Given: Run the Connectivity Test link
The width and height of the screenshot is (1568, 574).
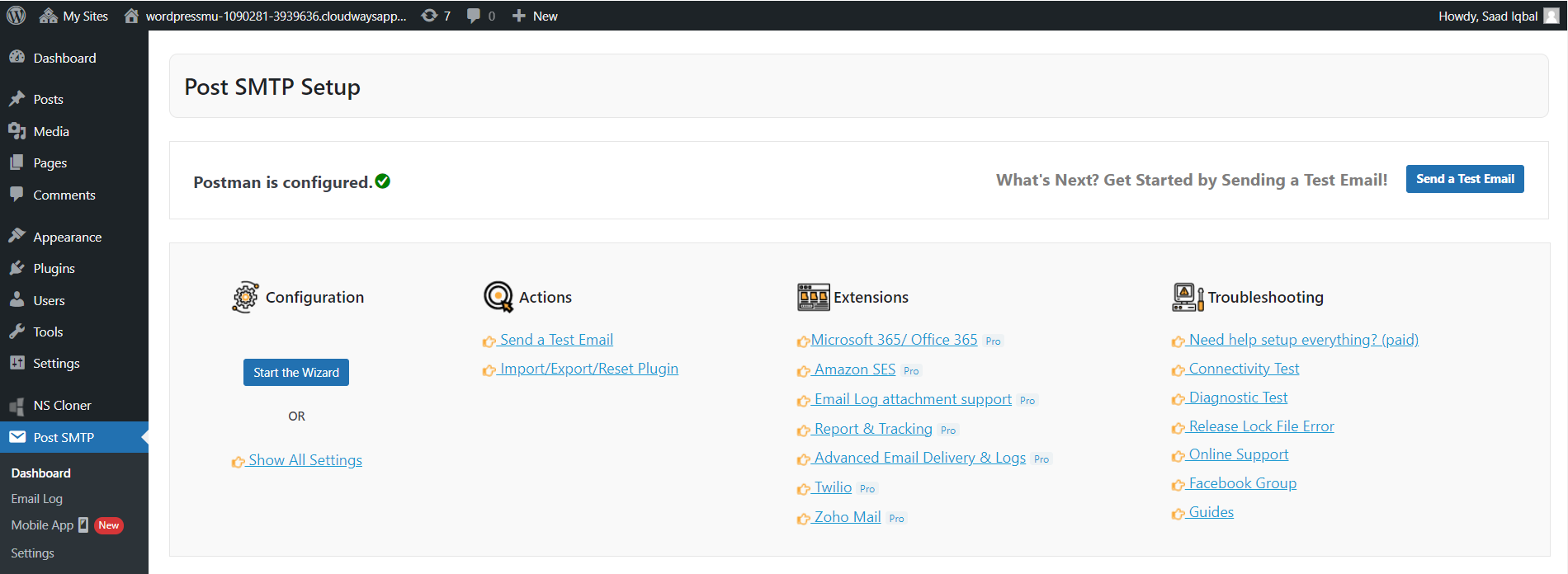Looking at the screenshot, I should coord(1244,369).
